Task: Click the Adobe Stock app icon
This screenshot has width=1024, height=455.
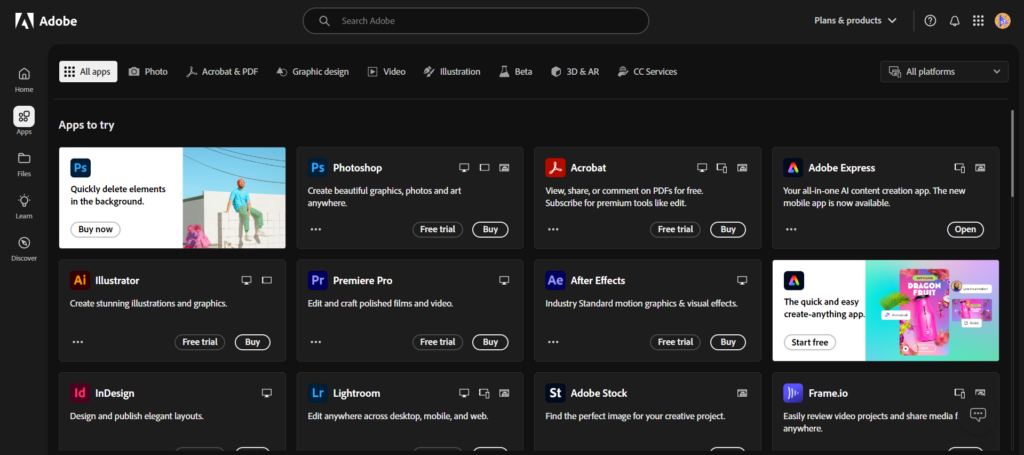Action: tap(555, 393)
